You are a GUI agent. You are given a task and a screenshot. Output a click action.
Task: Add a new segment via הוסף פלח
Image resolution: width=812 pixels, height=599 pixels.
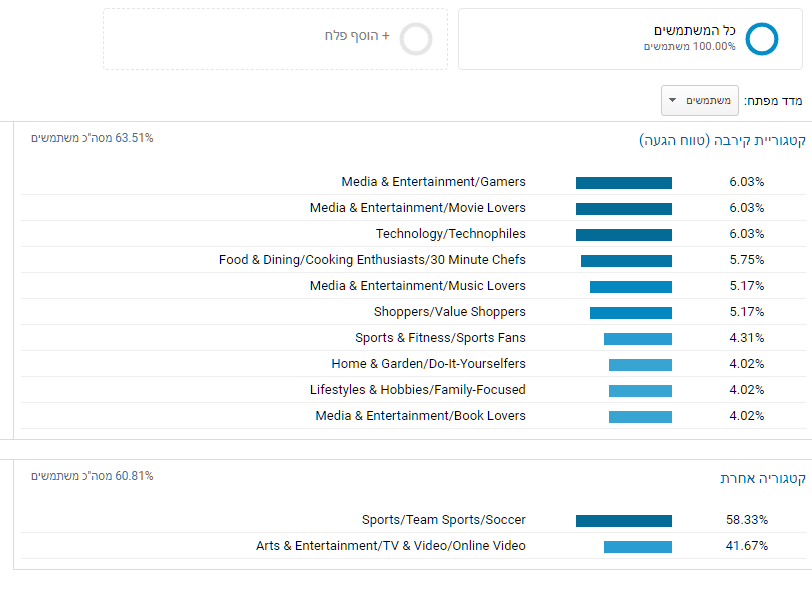357,36
